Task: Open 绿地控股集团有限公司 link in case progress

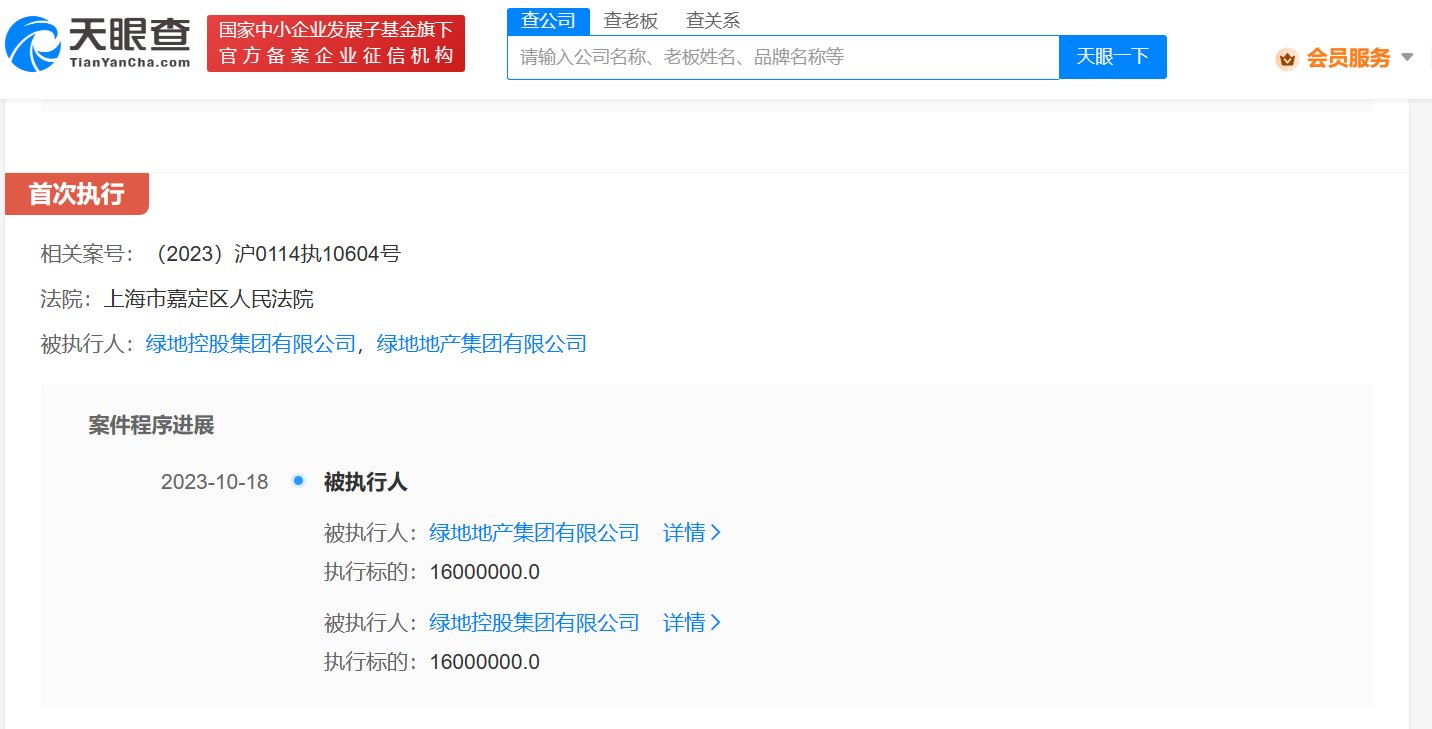Action: [534, 623]
